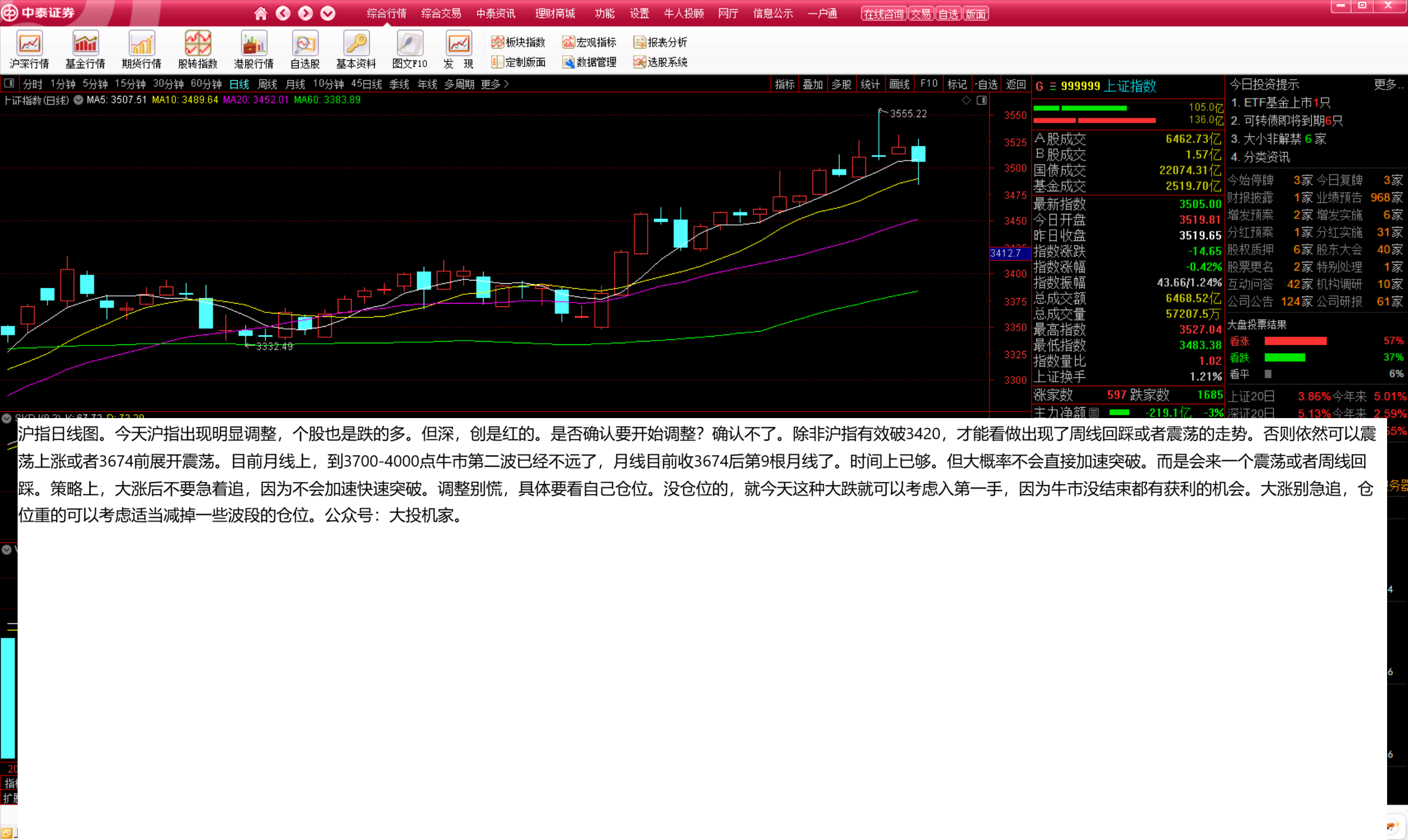
Task: Open 综合行情 menu
Action: click(386, 13)
